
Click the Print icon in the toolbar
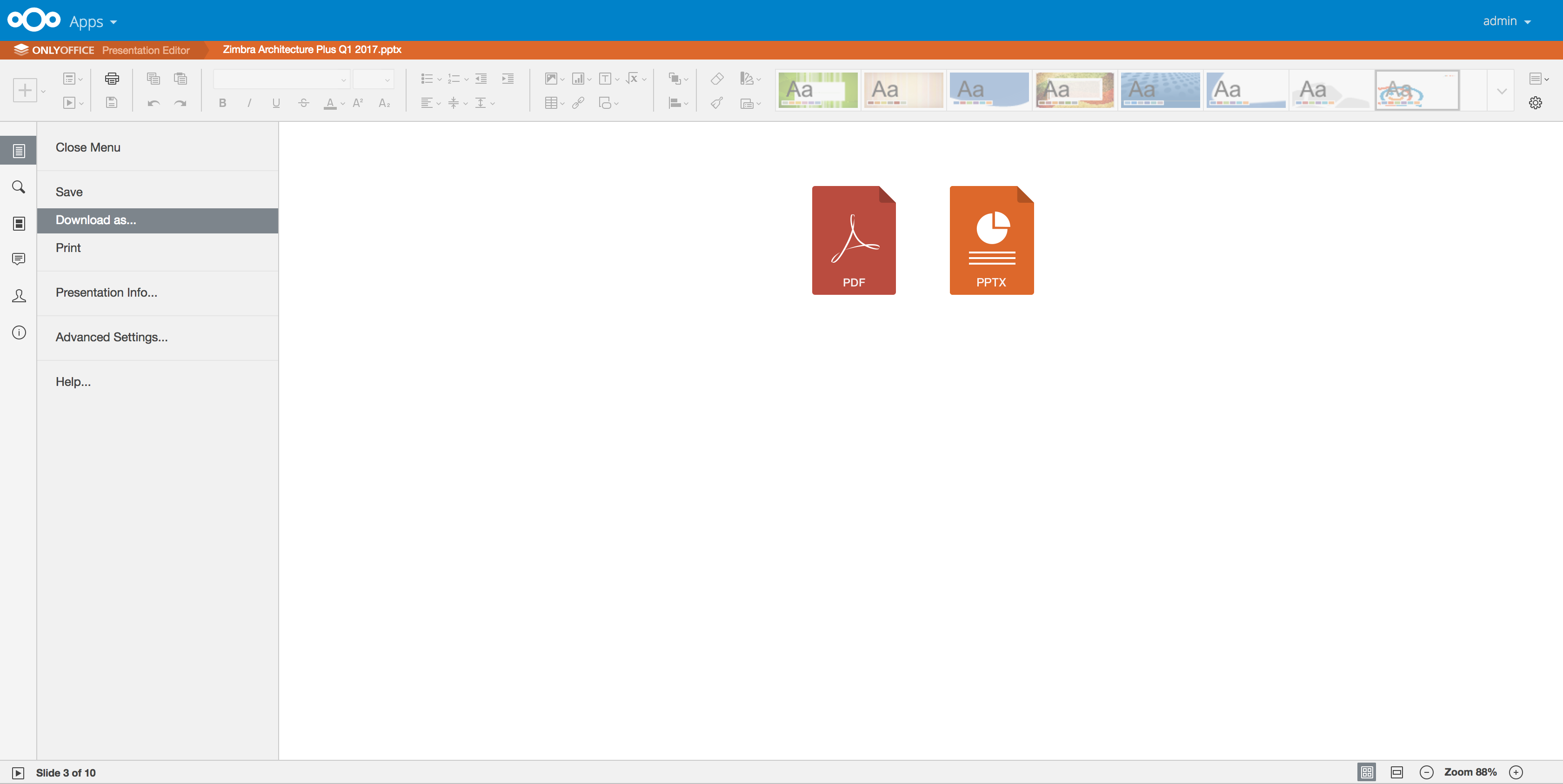click(112, 78)
